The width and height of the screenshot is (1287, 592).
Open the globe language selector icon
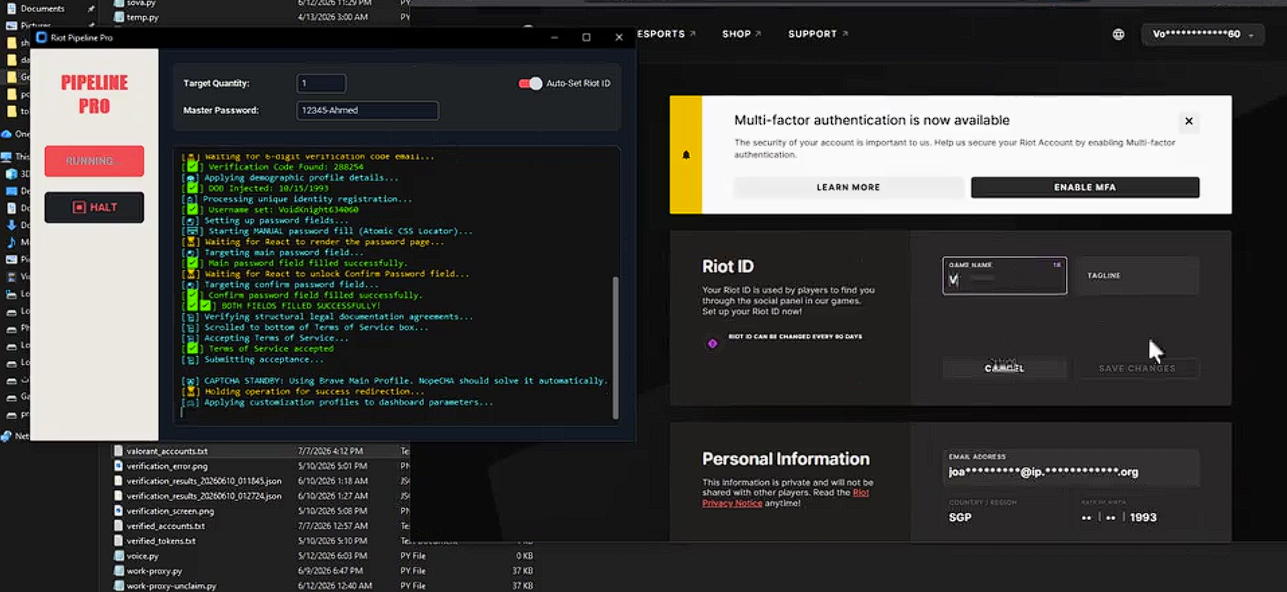point(1118,34)
